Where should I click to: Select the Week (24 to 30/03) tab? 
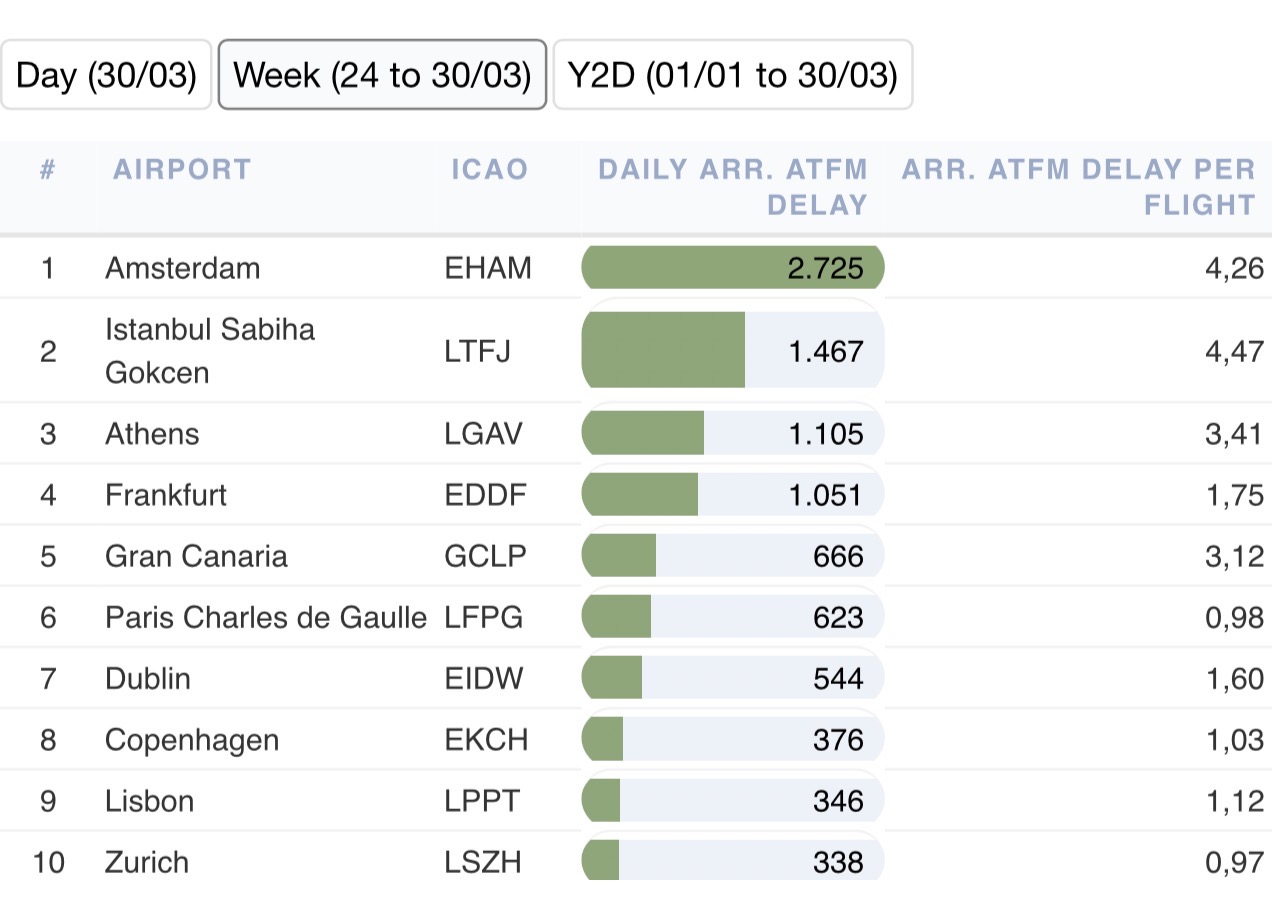point(382,75)
